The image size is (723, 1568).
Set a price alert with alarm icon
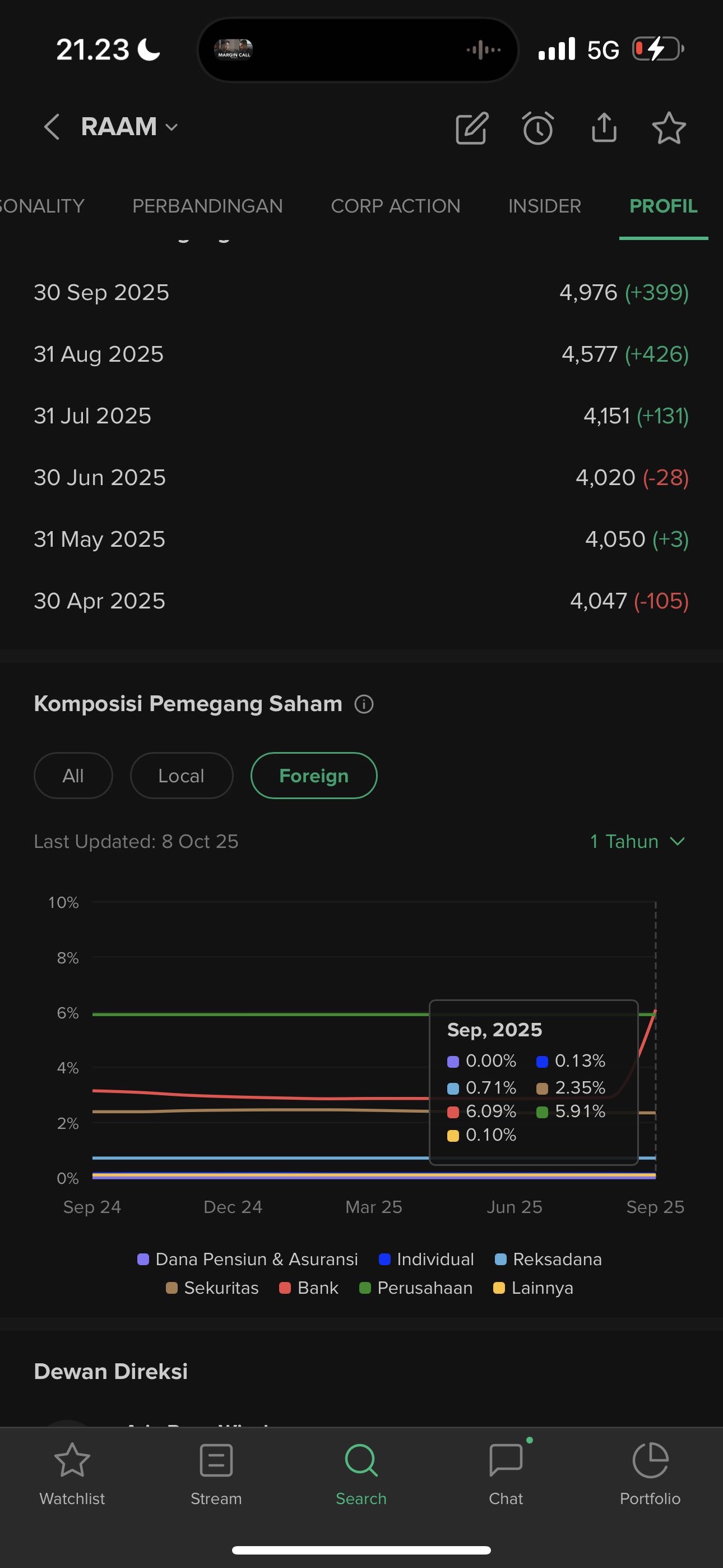(538, 128)
